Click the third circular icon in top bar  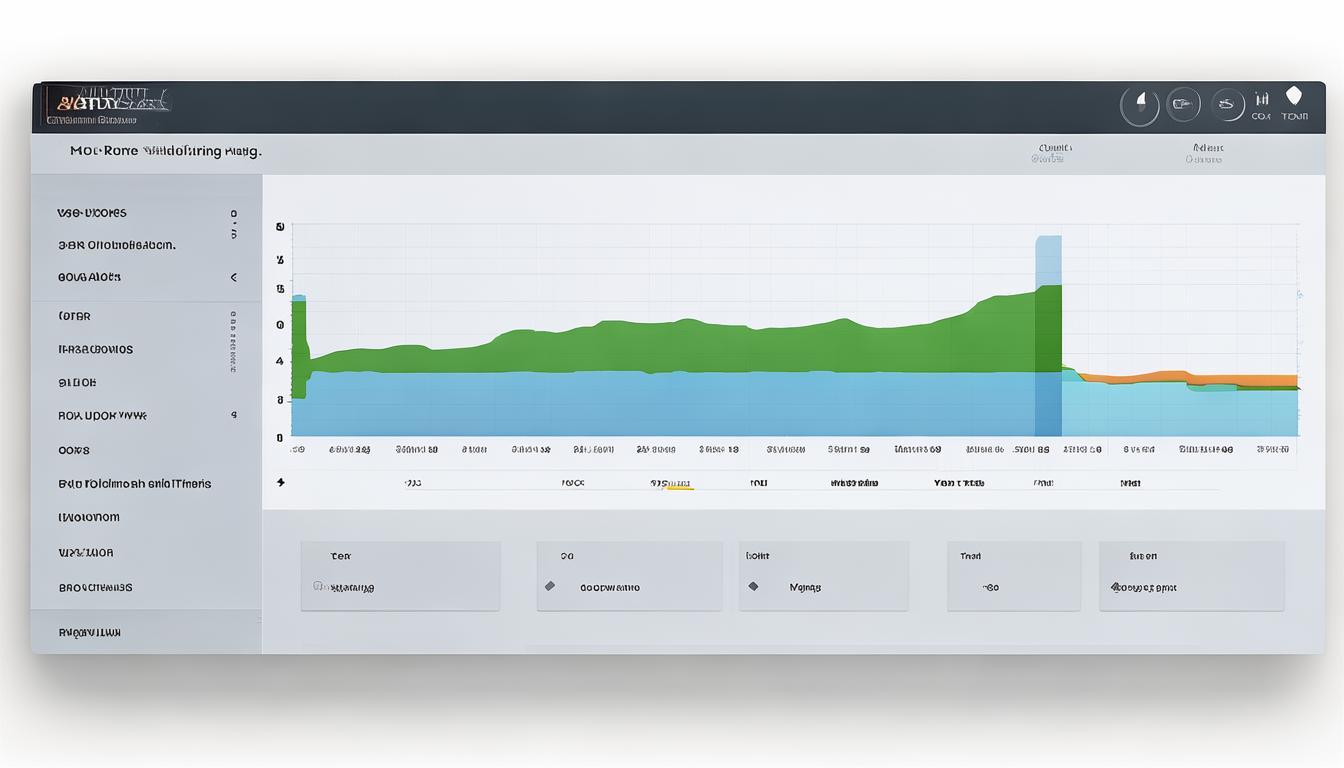pos(1227,104)
